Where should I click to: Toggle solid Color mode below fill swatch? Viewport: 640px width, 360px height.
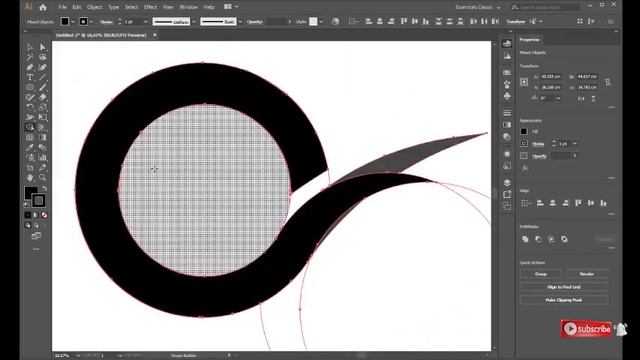[28, 215]
